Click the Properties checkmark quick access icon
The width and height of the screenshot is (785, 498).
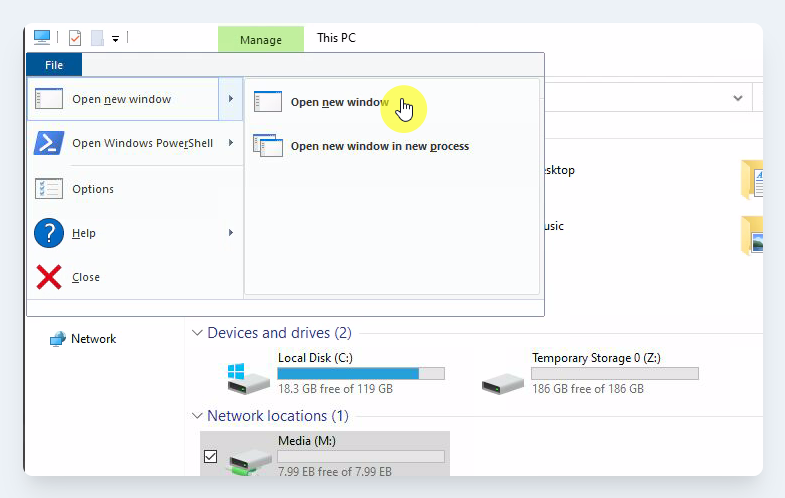pos(75,38)
